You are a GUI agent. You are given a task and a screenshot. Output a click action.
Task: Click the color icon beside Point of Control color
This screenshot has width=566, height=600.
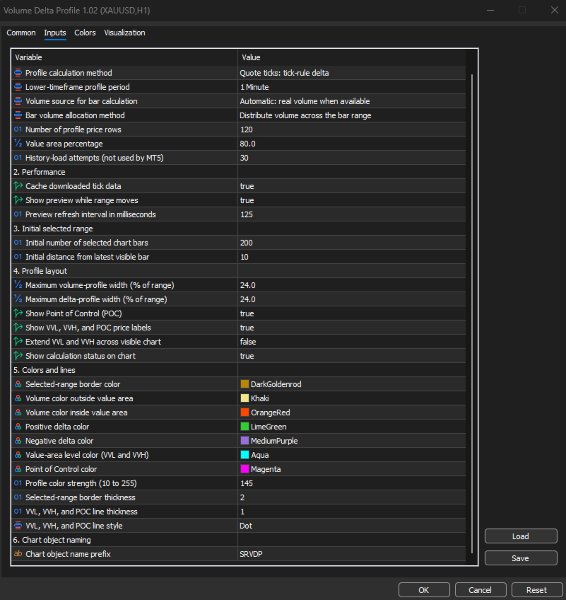[x=18, y=469]
